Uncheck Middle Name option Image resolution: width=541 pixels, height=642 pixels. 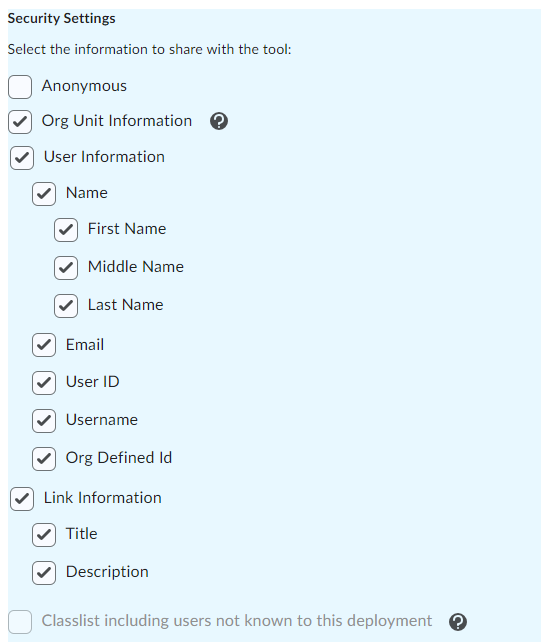pyautogui.click(x=66, y=268)
